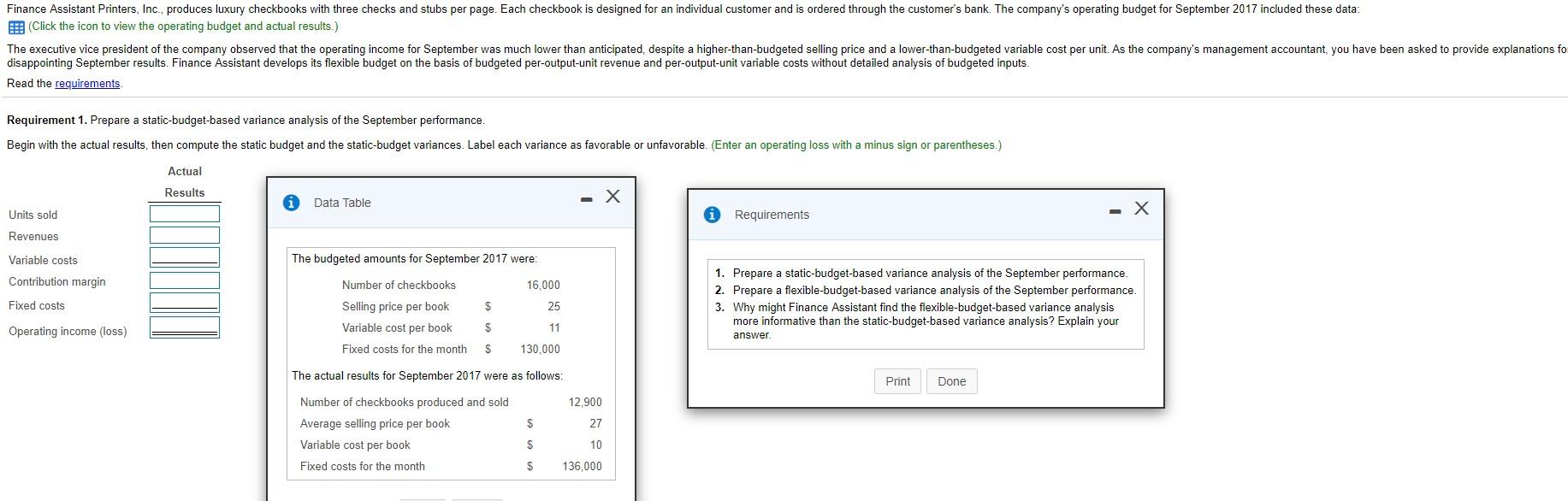Click the Units sold input field
Viewport: 1568px width, 501px height.
click(x=185, y=214)
